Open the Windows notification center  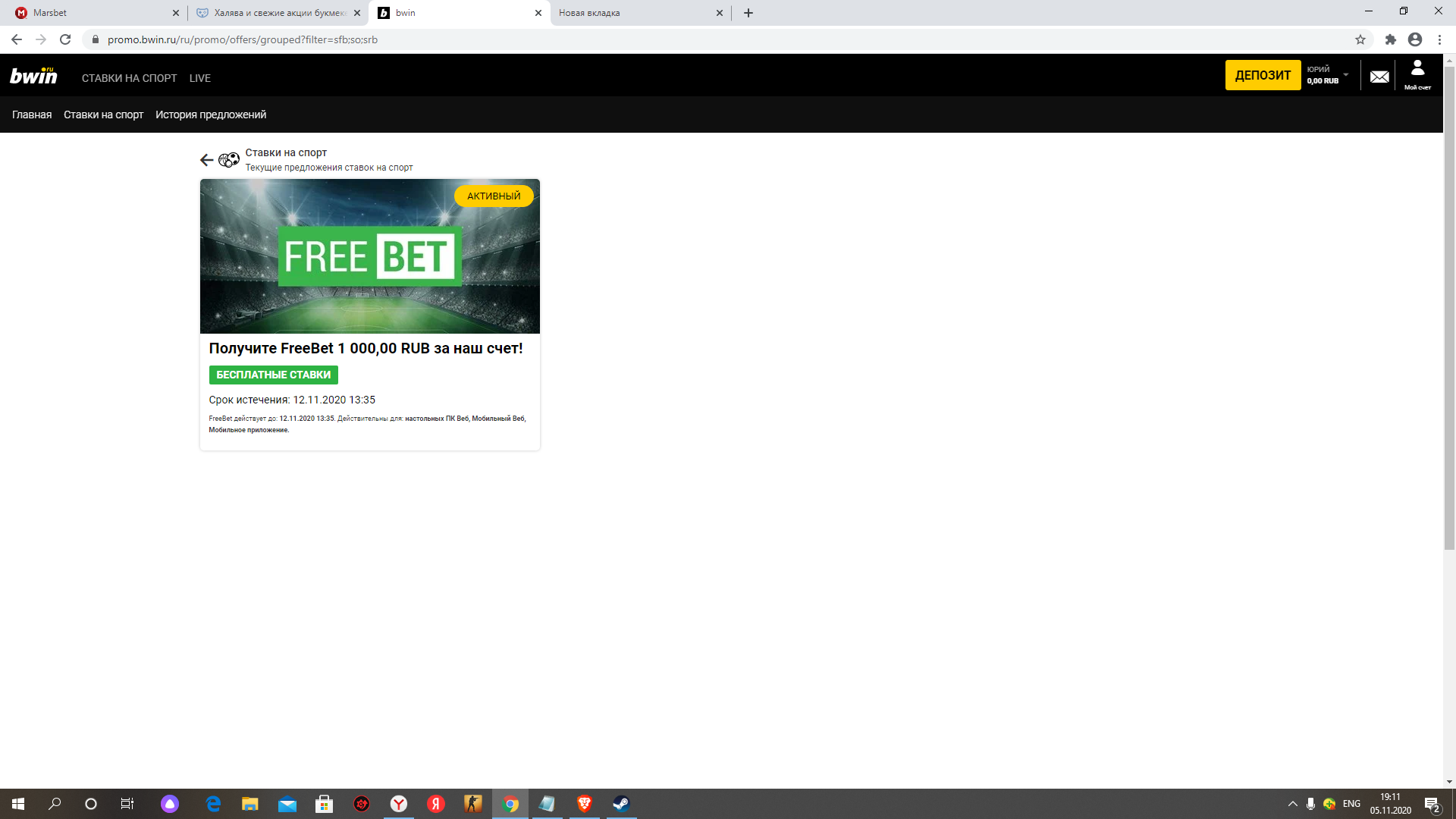pos(1432,804)
